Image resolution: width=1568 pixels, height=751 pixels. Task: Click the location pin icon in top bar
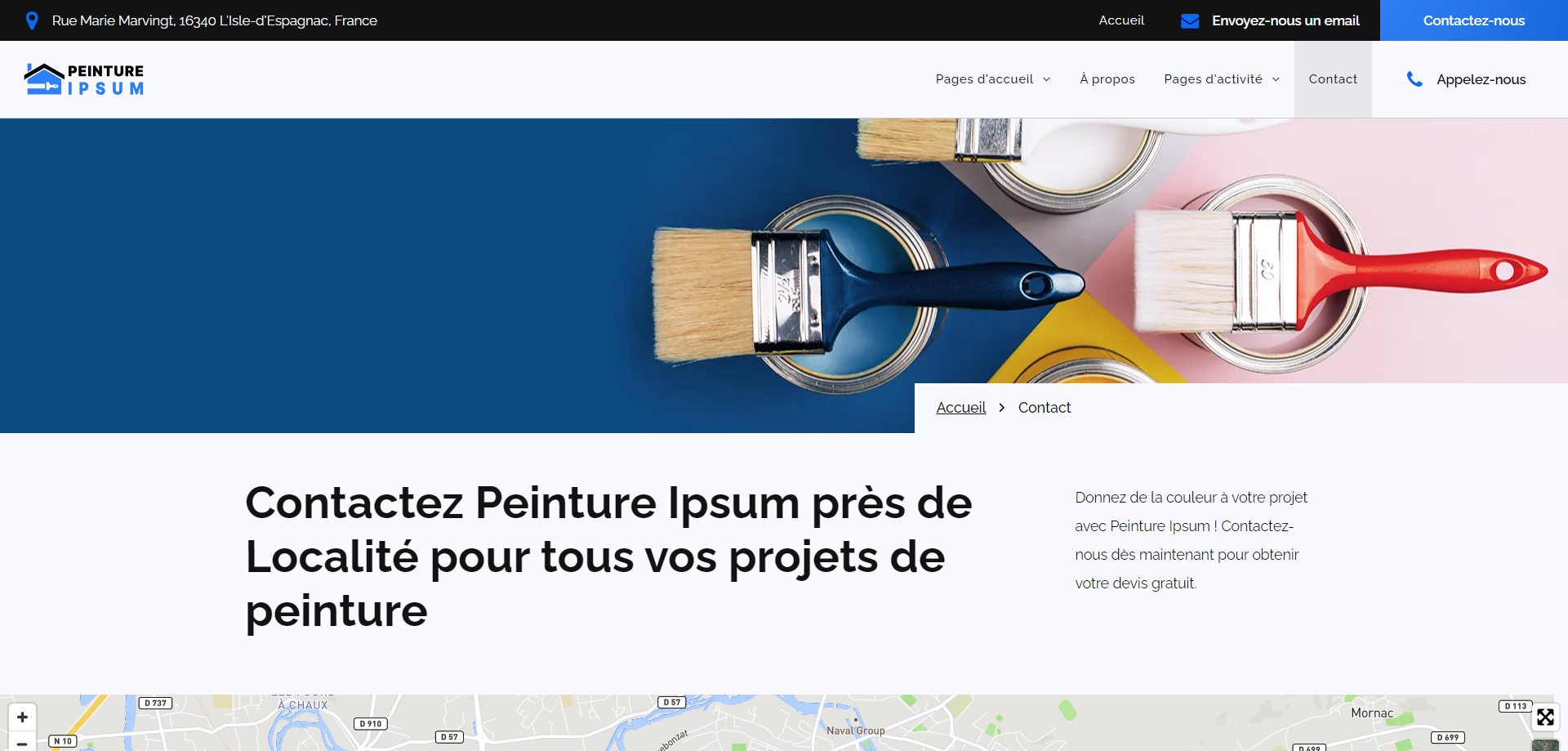32,20
